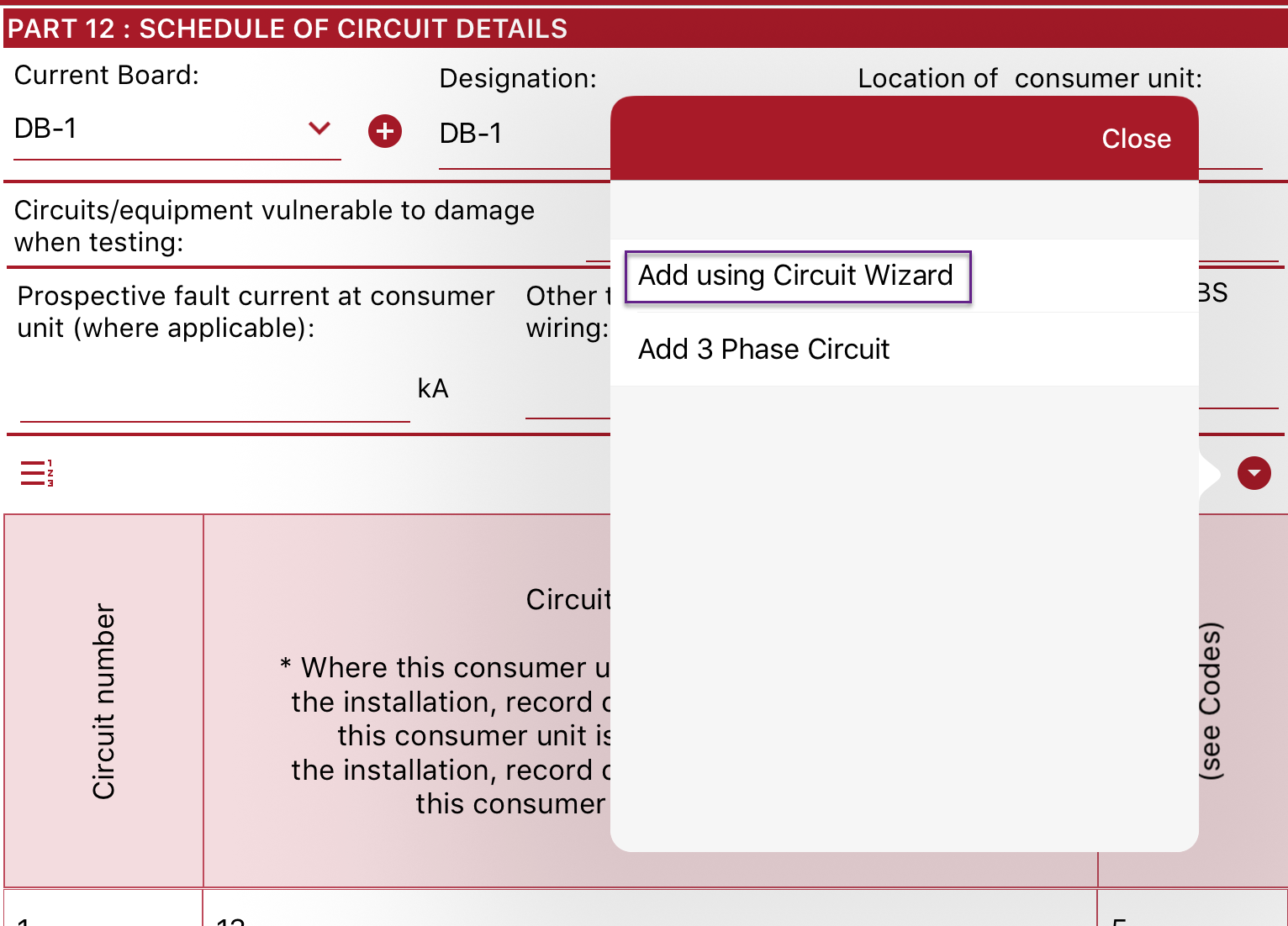Select Add using Circuit Wizard
This screenshot has height=926, width=1288.
tap(795, 276)
